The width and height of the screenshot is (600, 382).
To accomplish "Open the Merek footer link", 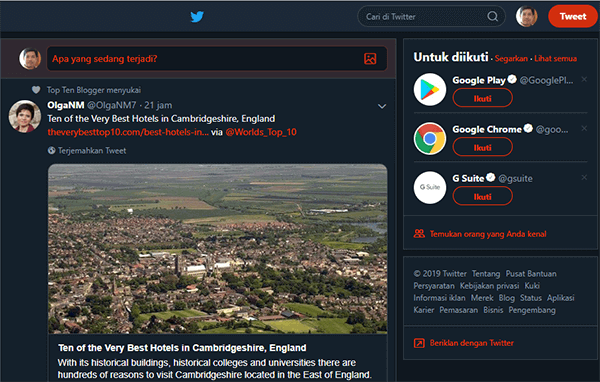I will click(482, 298).
